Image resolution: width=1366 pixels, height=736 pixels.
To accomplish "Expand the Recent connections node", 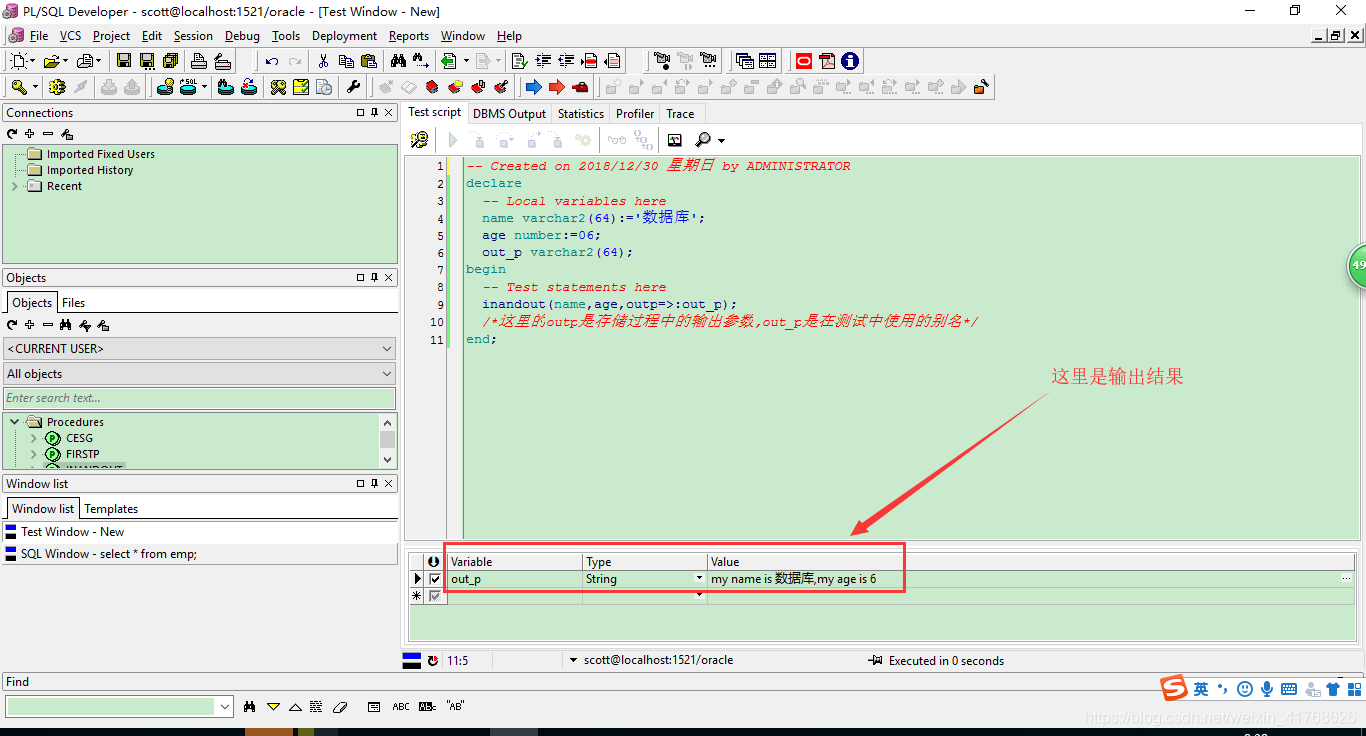I will (x=15, y=186).
